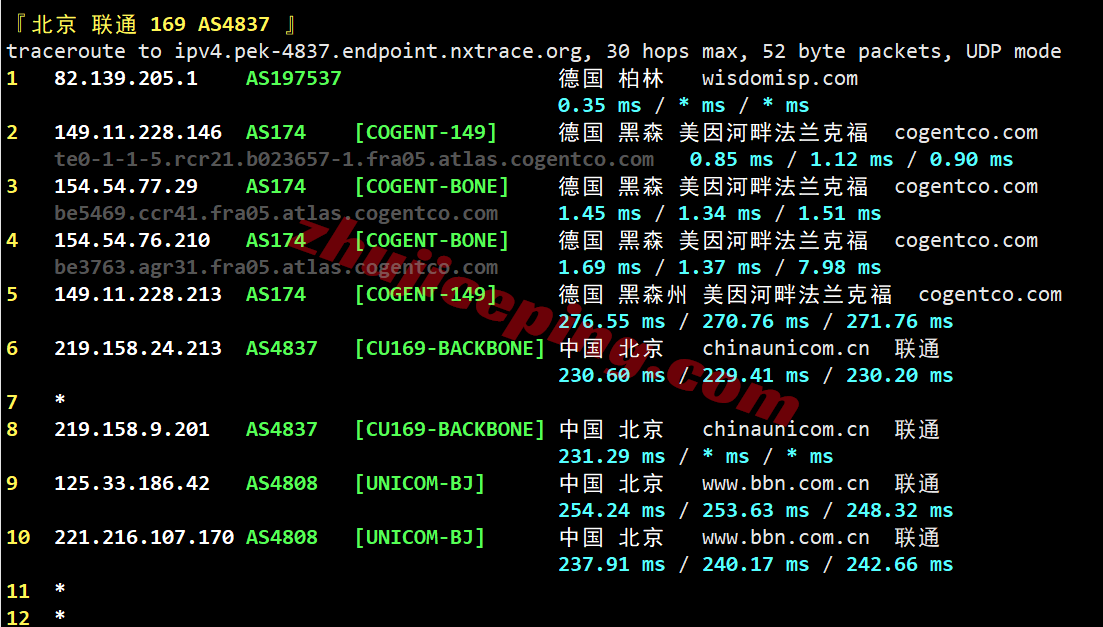Click the header text 北京 联通 169 AS4837

tap(151, 25)
